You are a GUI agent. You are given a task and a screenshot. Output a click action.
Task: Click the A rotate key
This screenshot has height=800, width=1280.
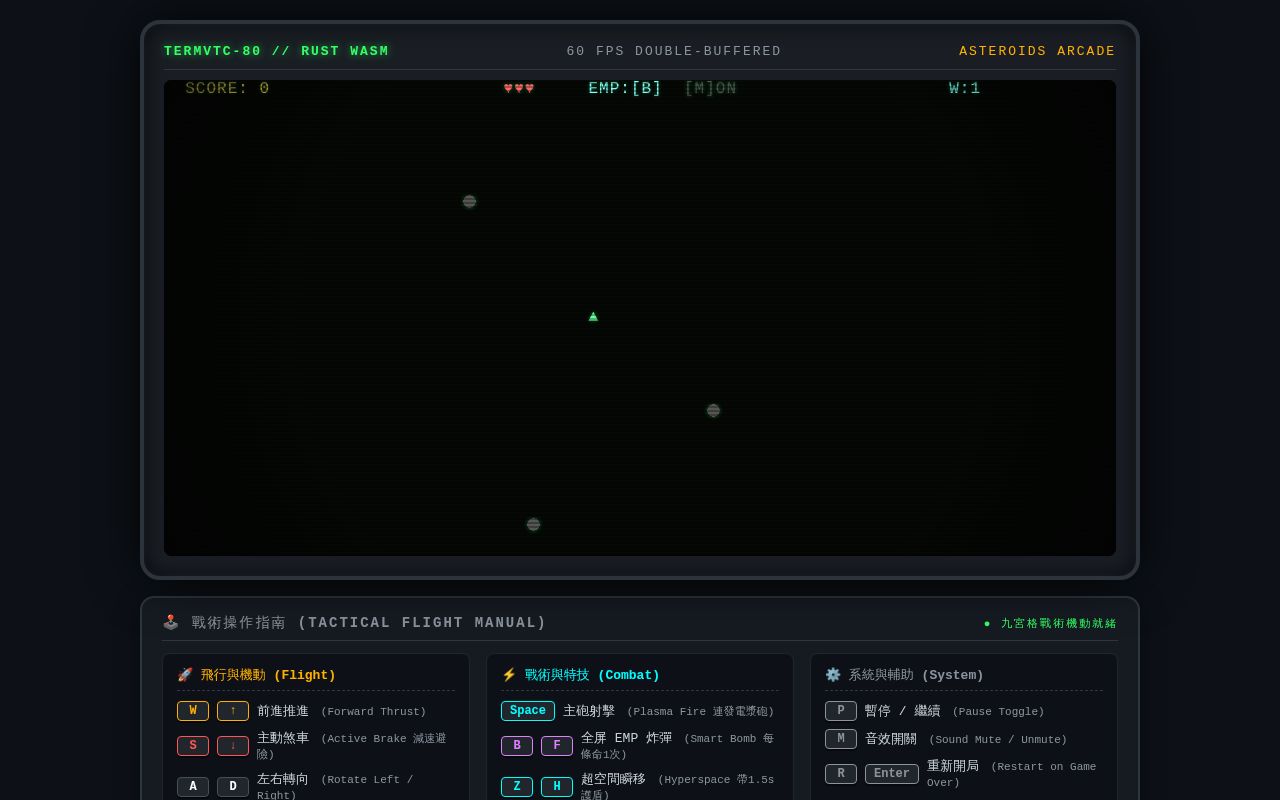click(x=193, y=787)
